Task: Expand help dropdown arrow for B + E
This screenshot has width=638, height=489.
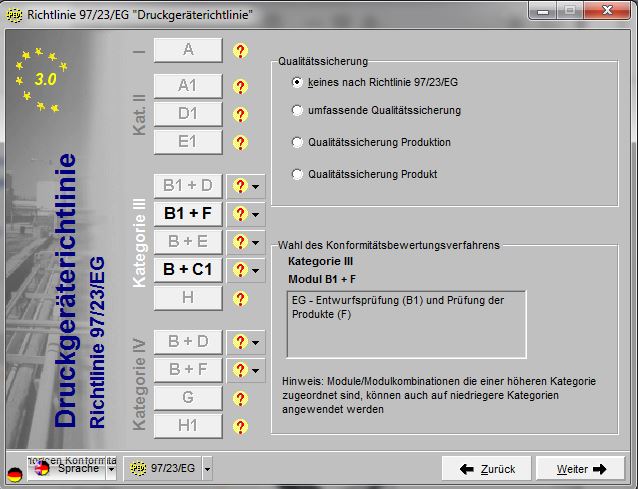Action: 256,243
